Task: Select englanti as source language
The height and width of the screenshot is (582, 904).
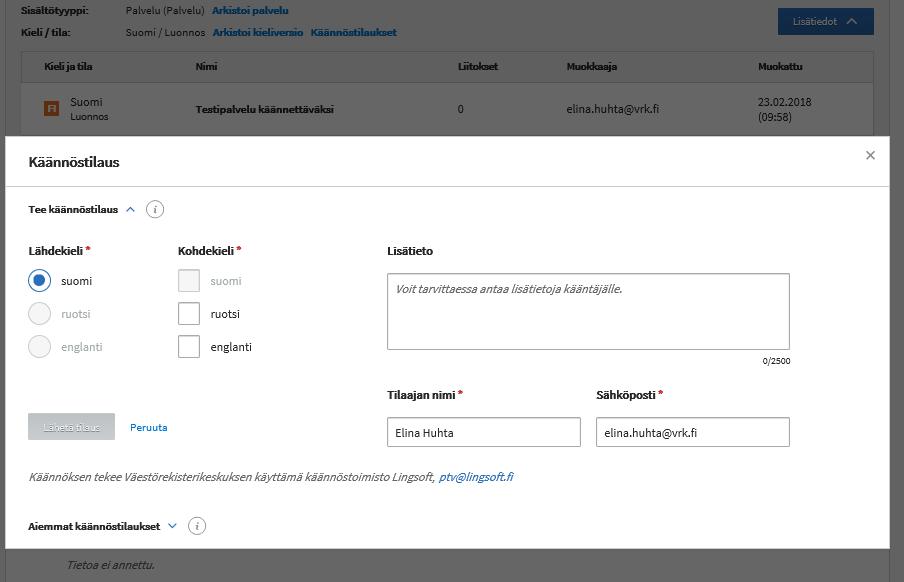Action: point(39,347)
